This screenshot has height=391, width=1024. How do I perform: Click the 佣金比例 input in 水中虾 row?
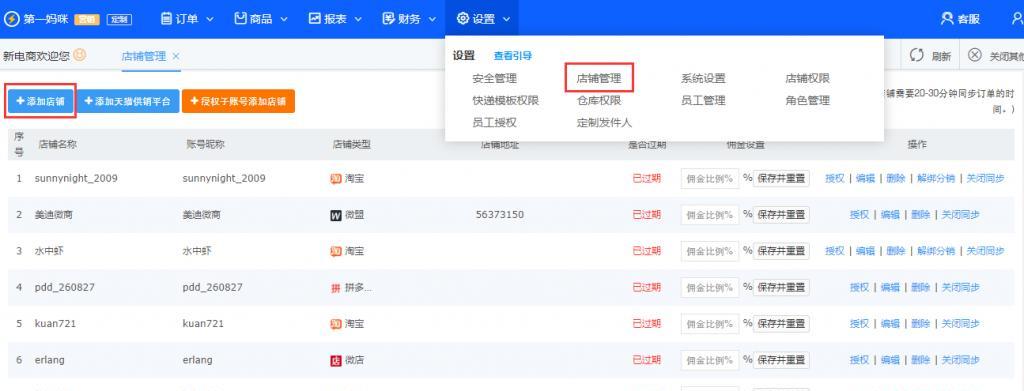pyautogui.click(x=710, y=251)
